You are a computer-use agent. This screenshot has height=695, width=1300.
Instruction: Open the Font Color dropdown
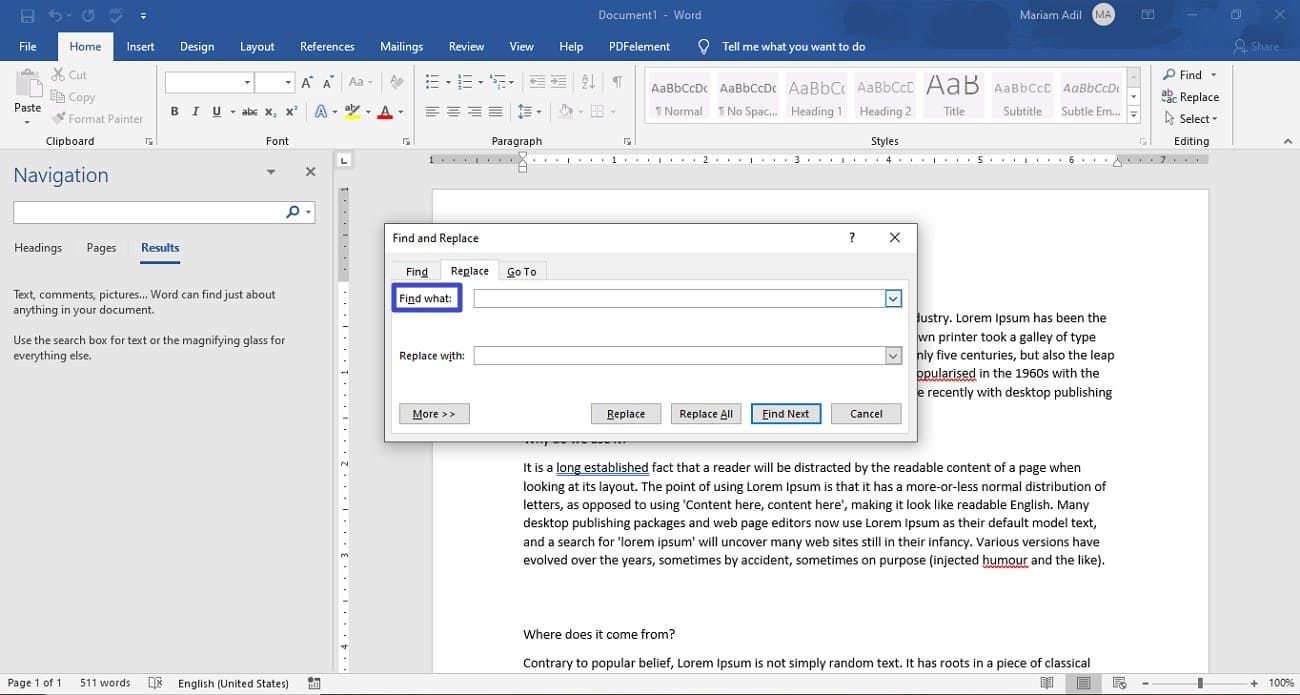pyautogui.click(x=398, y=113)
